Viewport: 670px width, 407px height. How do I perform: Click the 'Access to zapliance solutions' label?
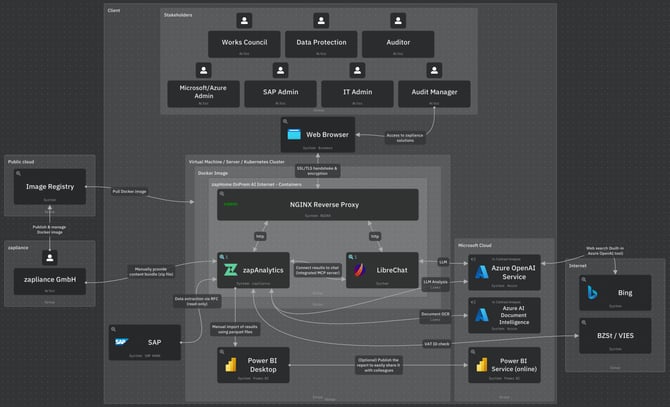(405, 138)
